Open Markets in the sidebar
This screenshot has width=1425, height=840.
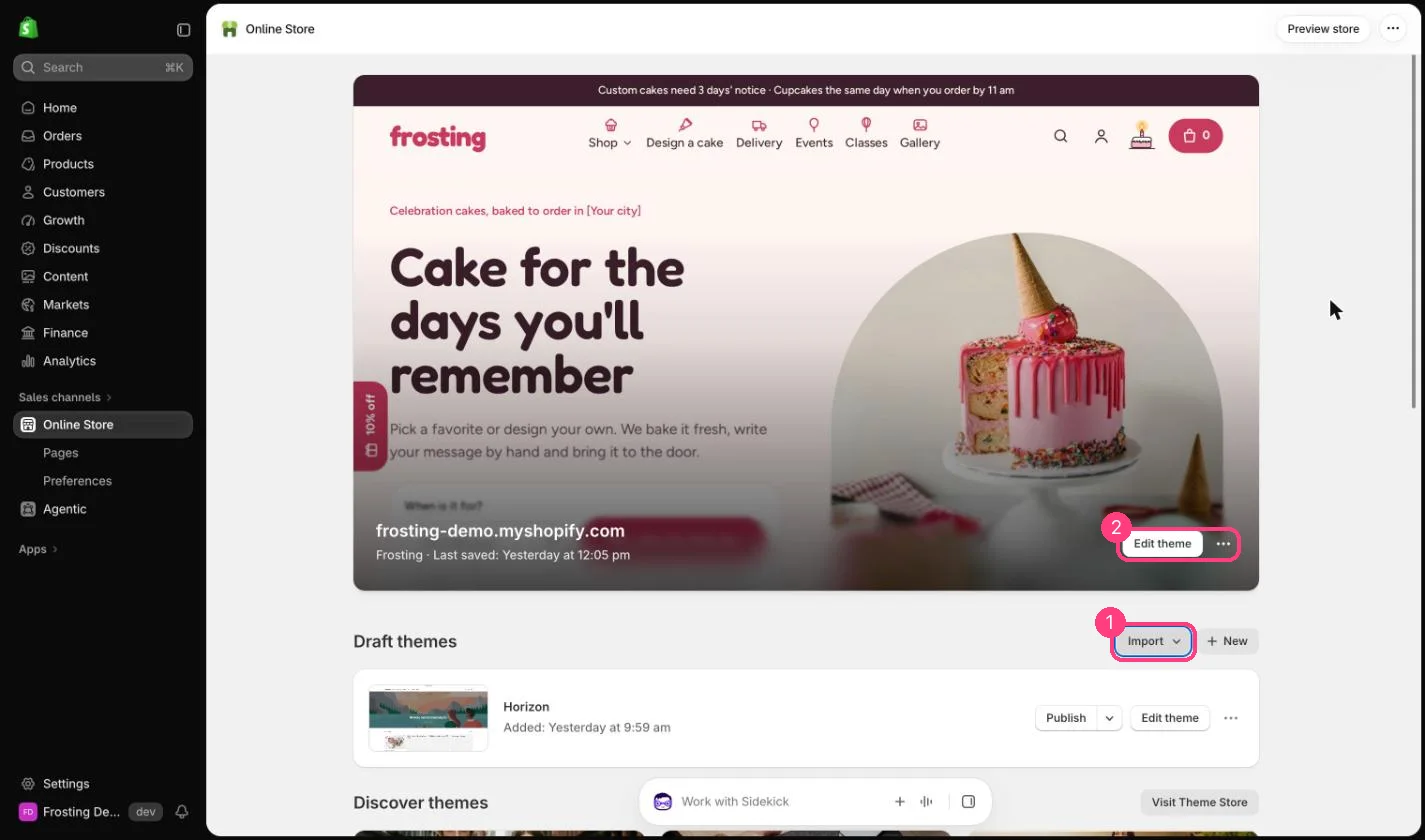(x=103, y=304)
